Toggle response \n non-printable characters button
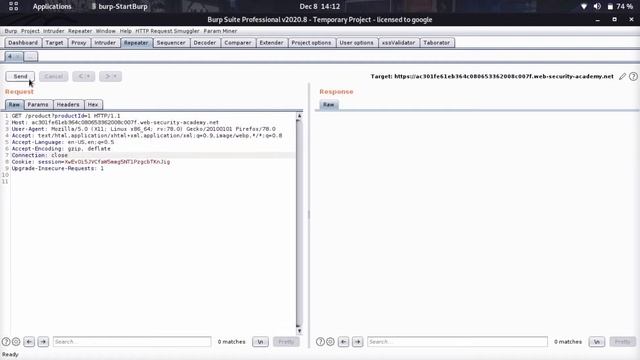Screen dimensions: 640x360 (x=597, y=342)
